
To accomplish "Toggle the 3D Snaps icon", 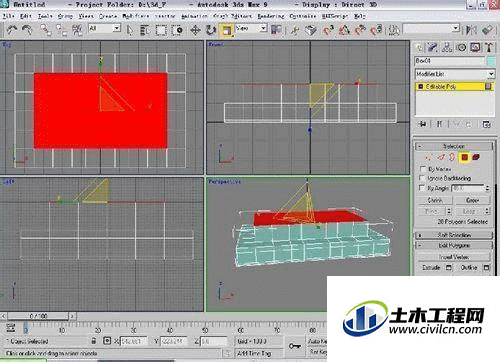I will pos(328,30).
